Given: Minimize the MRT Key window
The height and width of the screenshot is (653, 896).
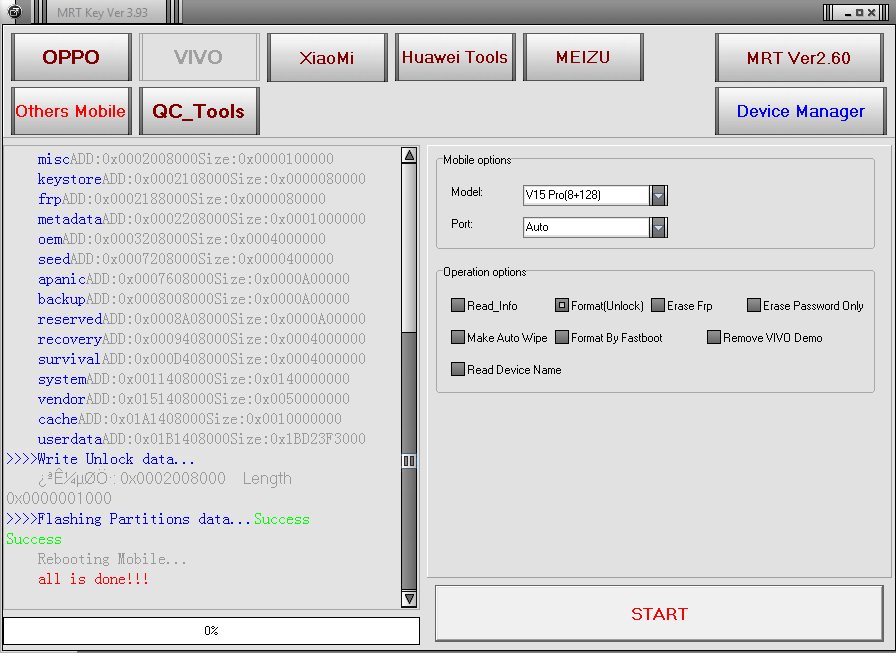Looking at the screenshot, I should pos(848,13).
